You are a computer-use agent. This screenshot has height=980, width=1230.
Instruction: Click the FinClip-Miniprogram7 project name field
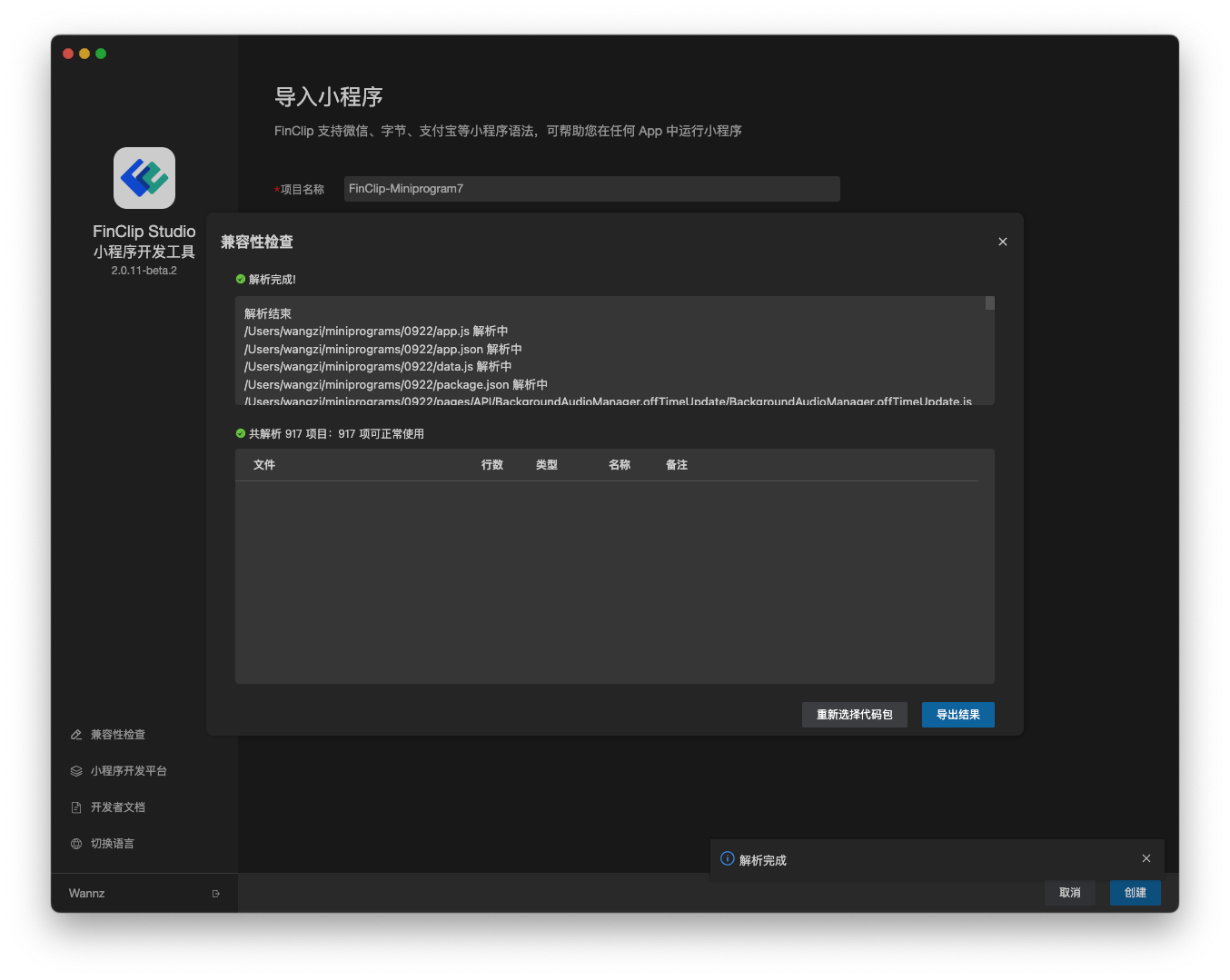pyautogui.click(x=591, y=188)
